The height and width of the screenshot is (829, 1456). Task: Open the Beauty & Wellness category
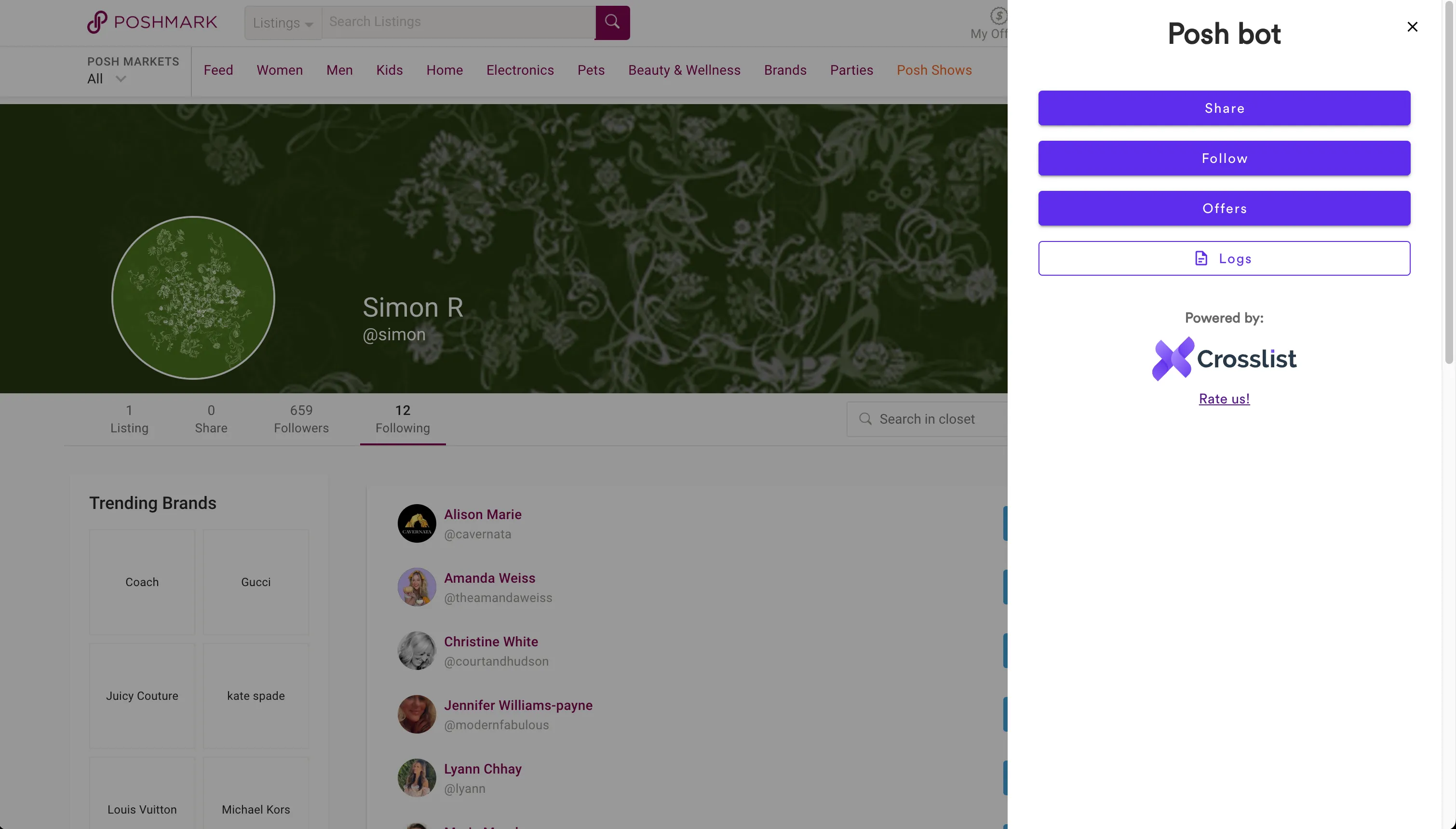685,70
